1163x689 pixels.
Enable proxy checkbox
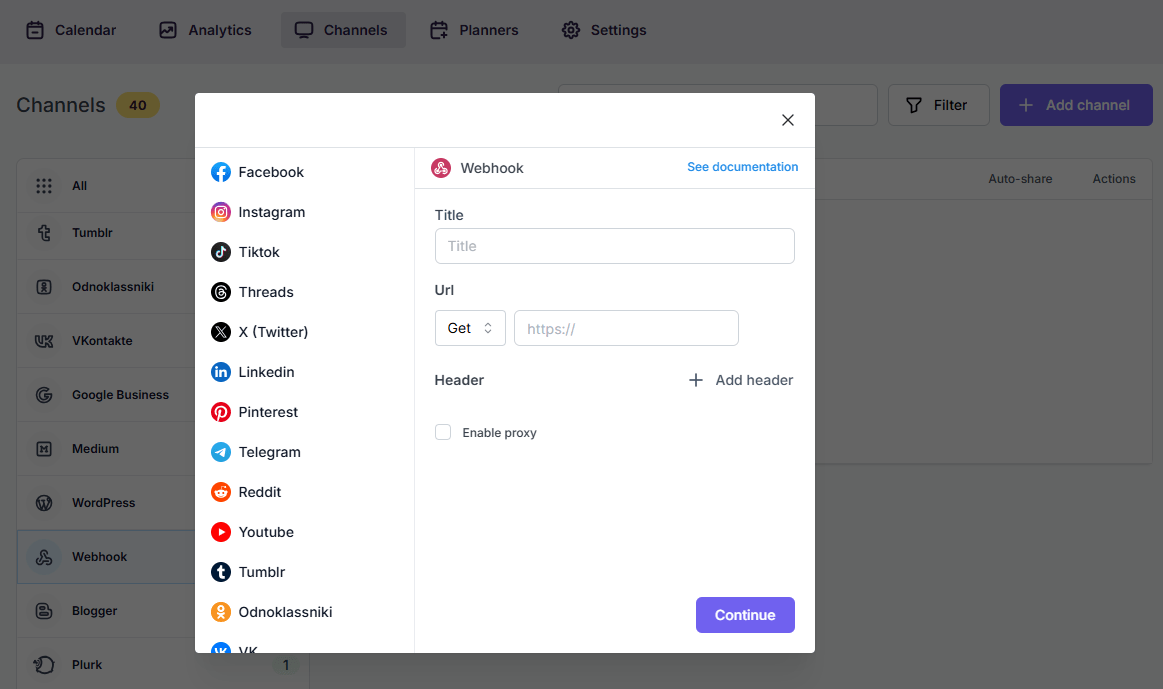pyautogui.click(x=443, y=432)
